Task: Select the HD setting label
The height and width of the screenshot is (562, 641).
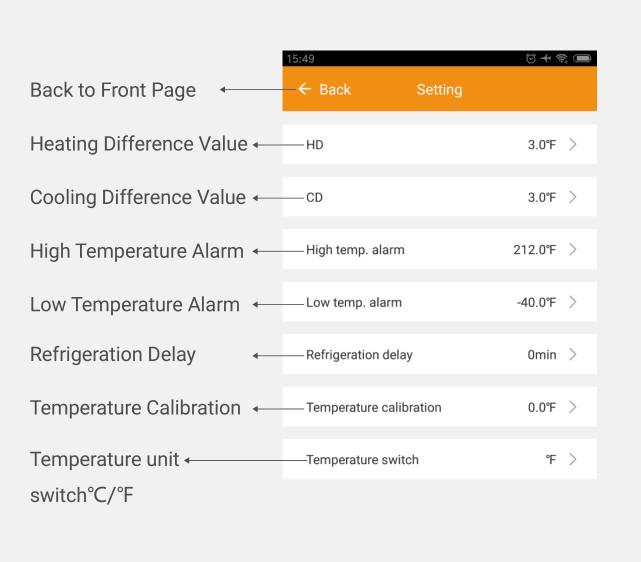Action: click(x=315, y=145)
